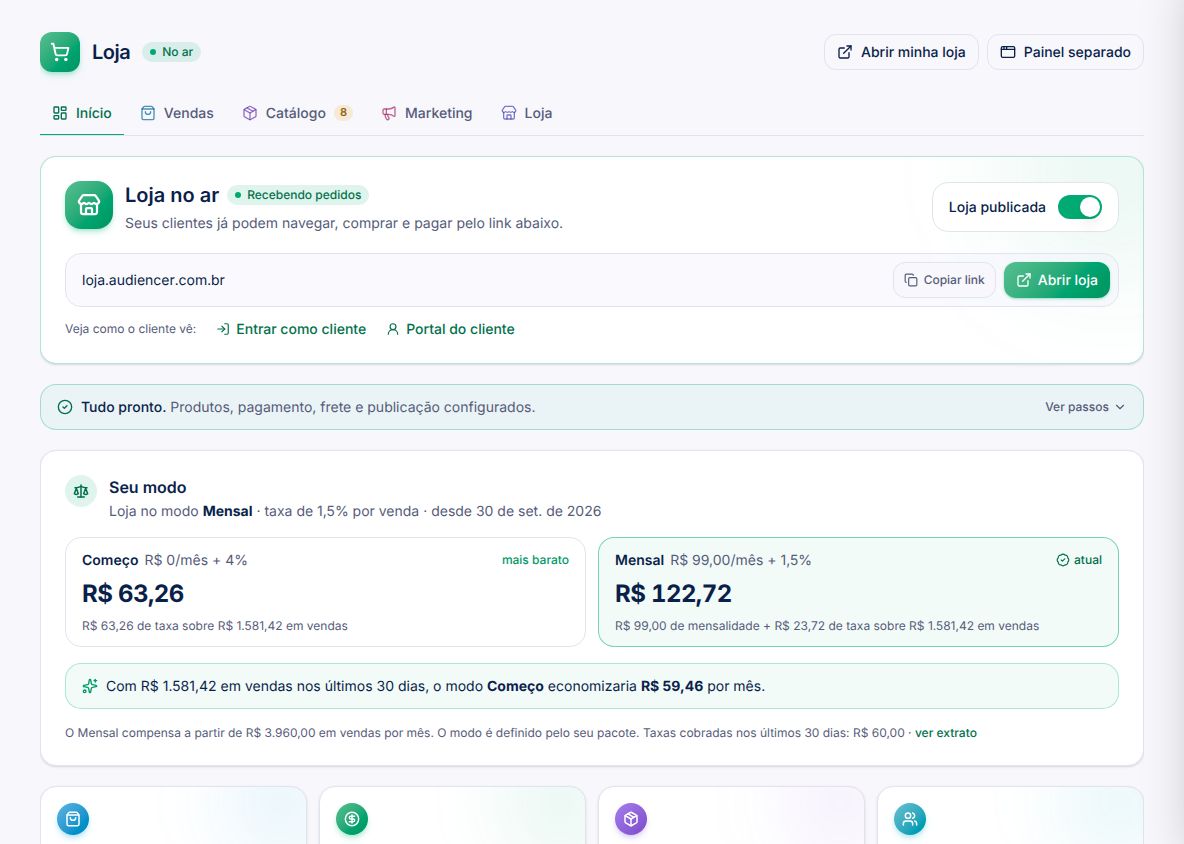
Task: Click the blue shopping bag card icon
Action: click(73, 819)
